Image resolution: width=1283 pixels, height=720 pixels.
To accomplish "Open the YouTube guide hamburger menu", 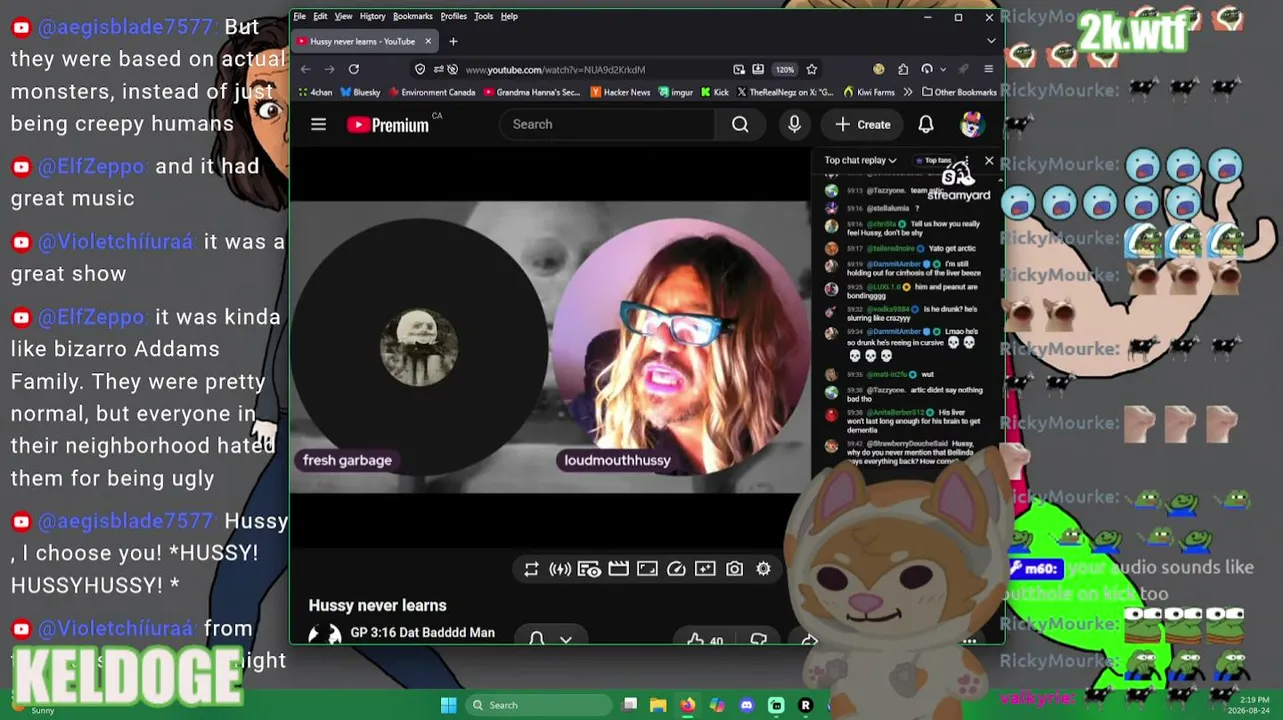I will click(318, 124).
